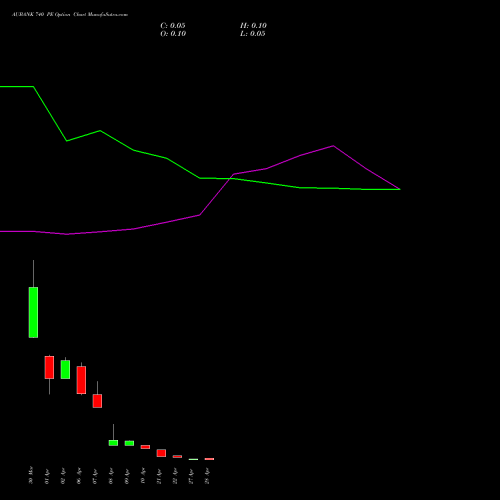
Task: Select the '21 Apr' date label
Action: pyautogui.click(x=159, y=476)
